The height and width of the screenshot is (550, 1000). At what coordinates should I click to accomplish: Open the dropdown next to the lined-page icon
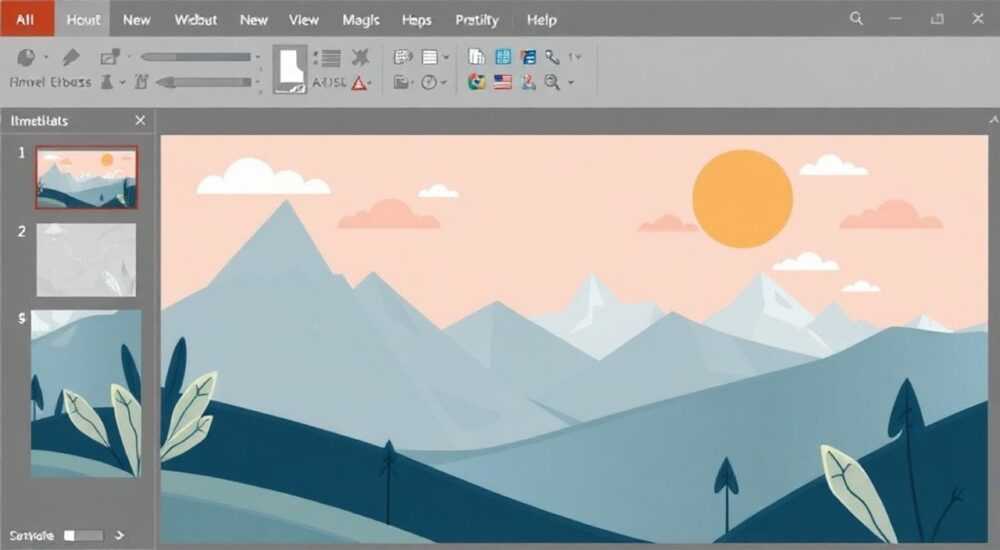coord(446,57)
